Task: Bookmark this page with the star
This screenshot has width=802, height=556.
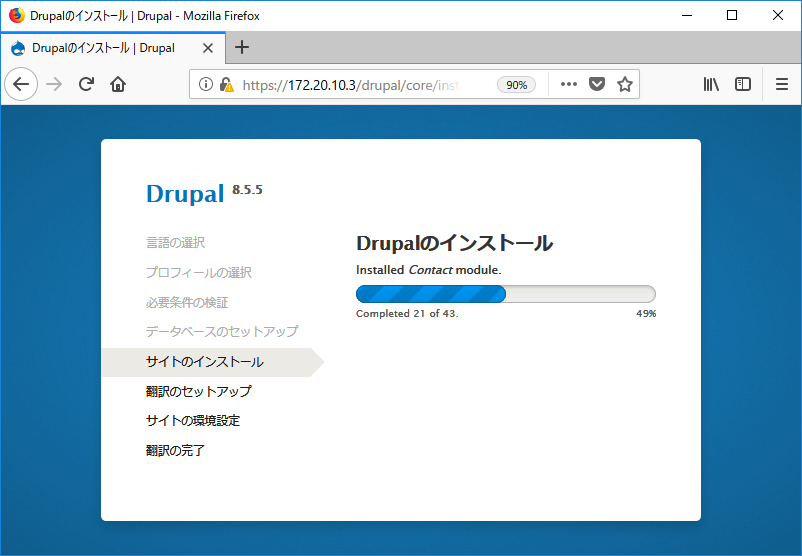Action: pyautogui.click(x=625, y=84)
